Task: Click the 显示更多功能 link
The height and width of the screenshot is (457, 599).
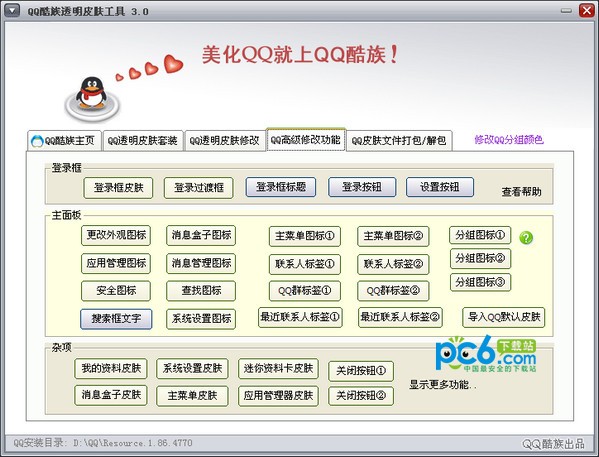Action: coord(442,384)
